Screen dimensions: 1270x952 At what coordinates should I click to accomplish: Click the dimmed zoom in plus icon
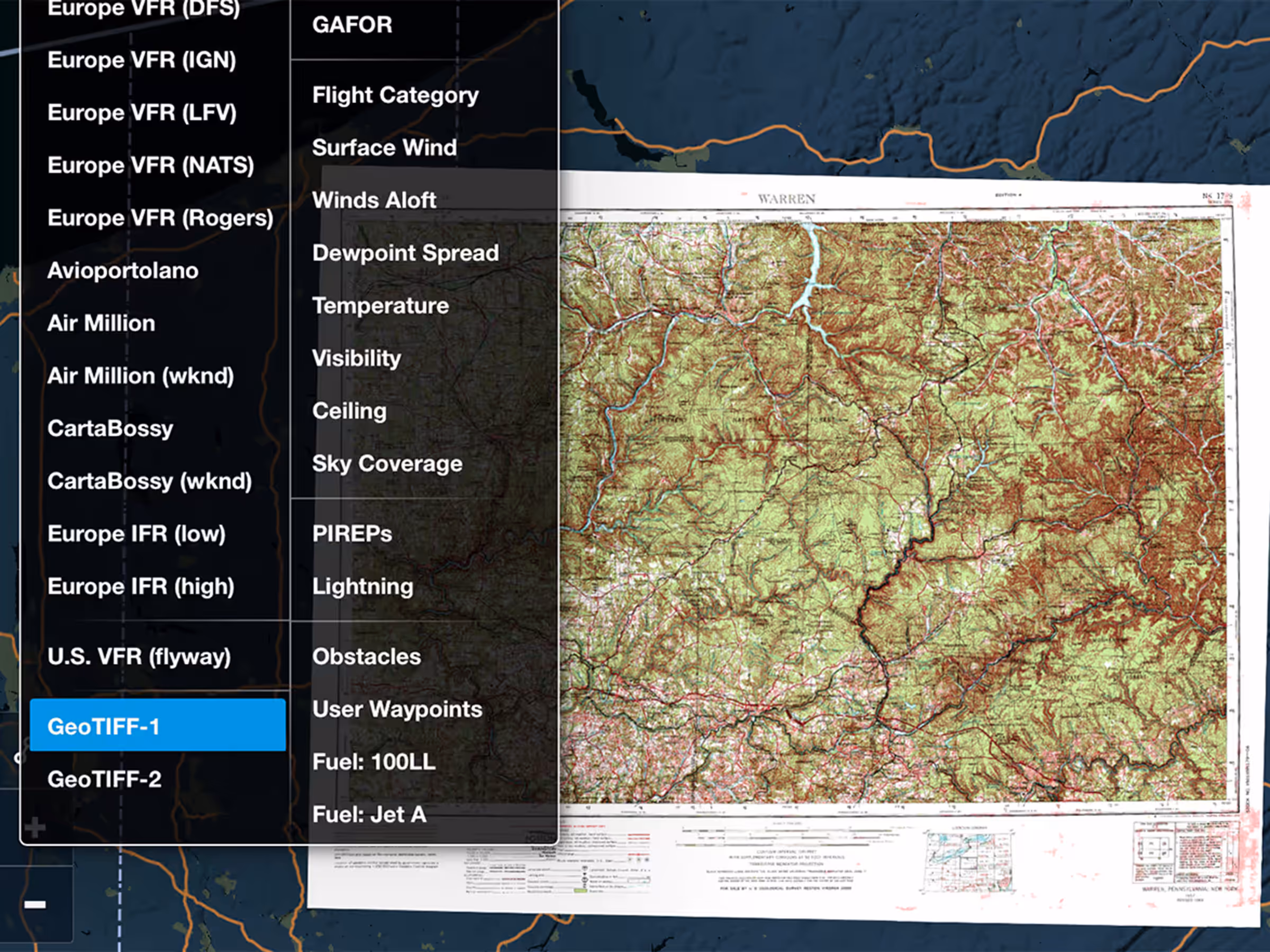coord(35,827)
